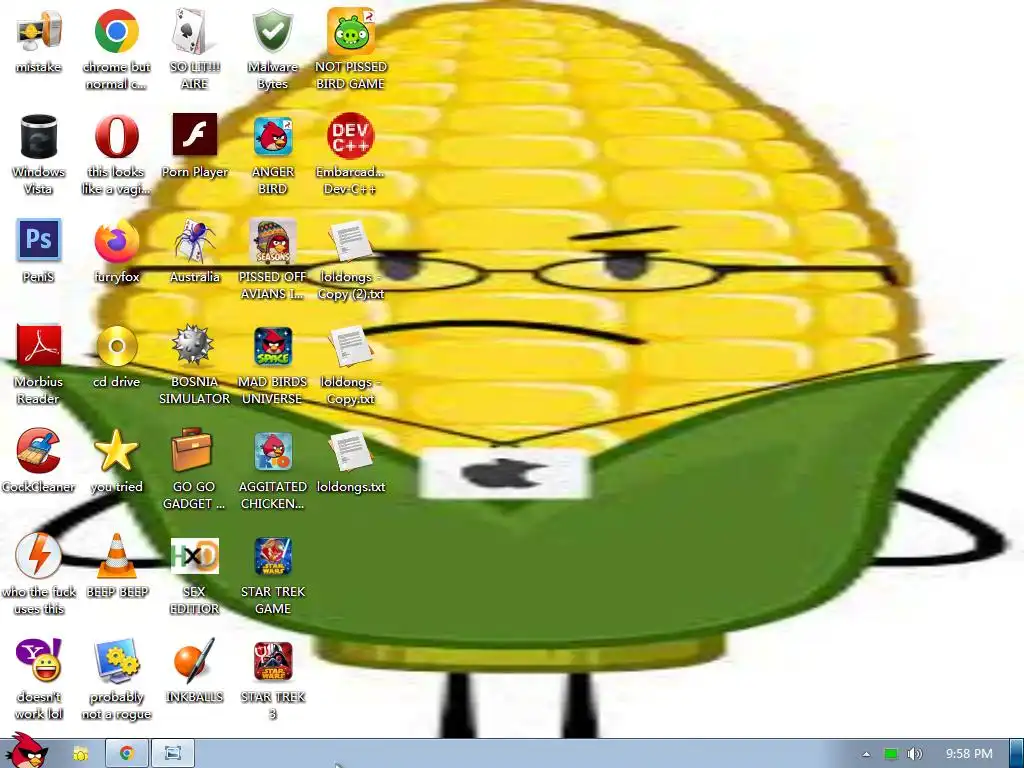1024x768 pixels.
Task: Open the File Explorer taskbar folder icon
Action: (81, 754)
